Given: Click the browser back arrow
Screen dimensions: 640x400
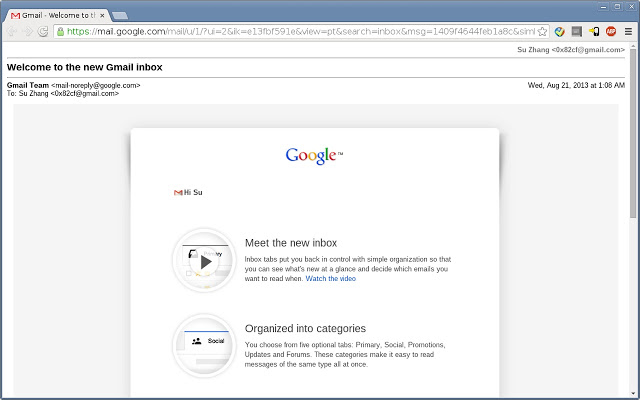Looking at the screenshot, I should click(12, 31).
